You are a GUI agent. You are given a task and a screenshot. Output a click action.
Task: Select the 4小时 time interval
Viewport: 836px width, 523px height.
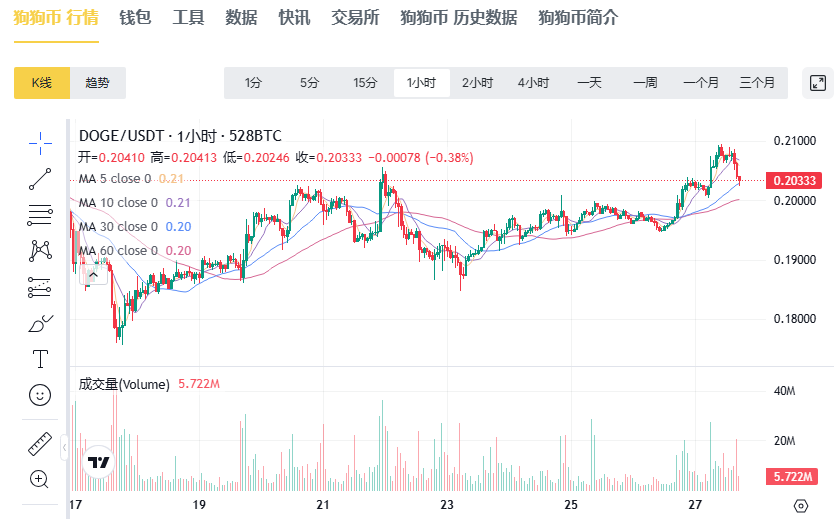533,83
